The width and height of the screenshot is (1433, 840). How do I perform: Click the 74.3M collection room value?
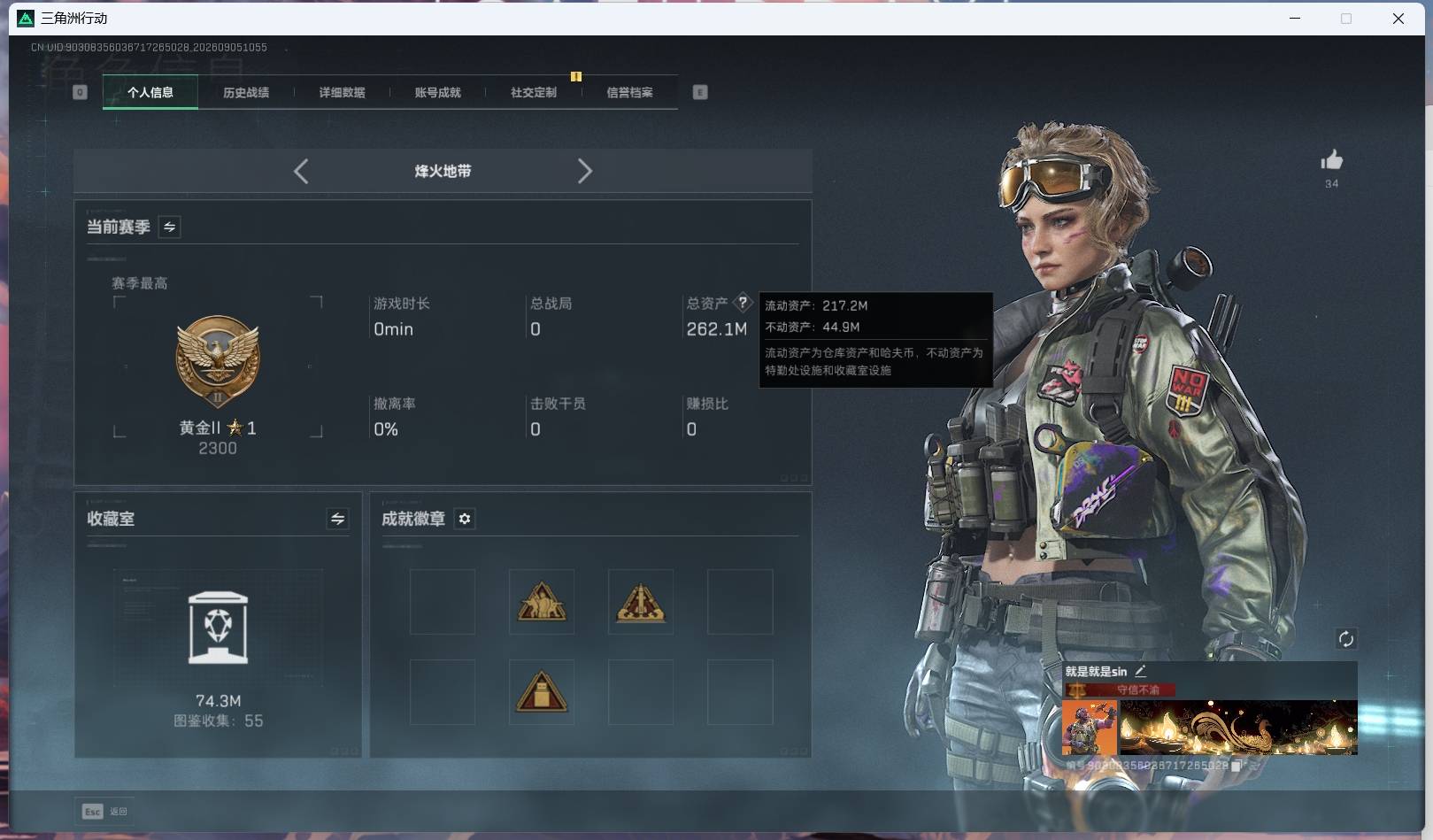point(218,701)
